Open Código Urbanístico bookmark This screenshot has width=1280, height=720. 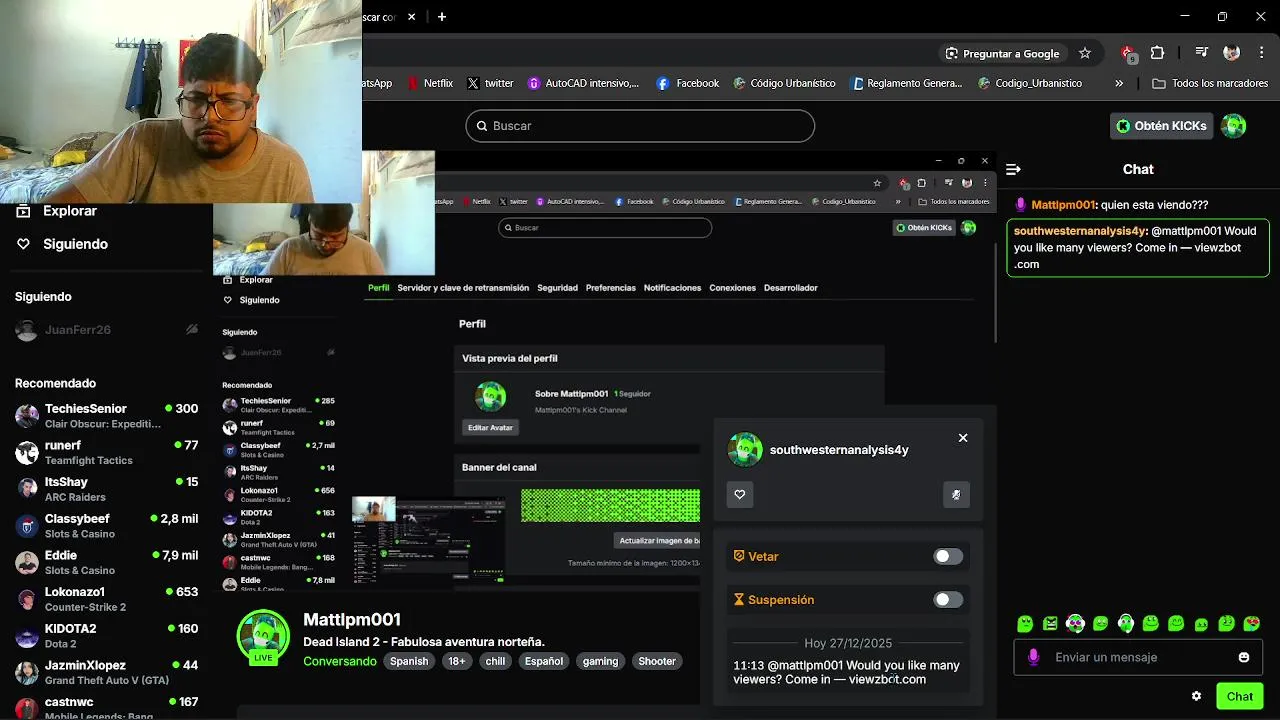[x=784, y=83]
